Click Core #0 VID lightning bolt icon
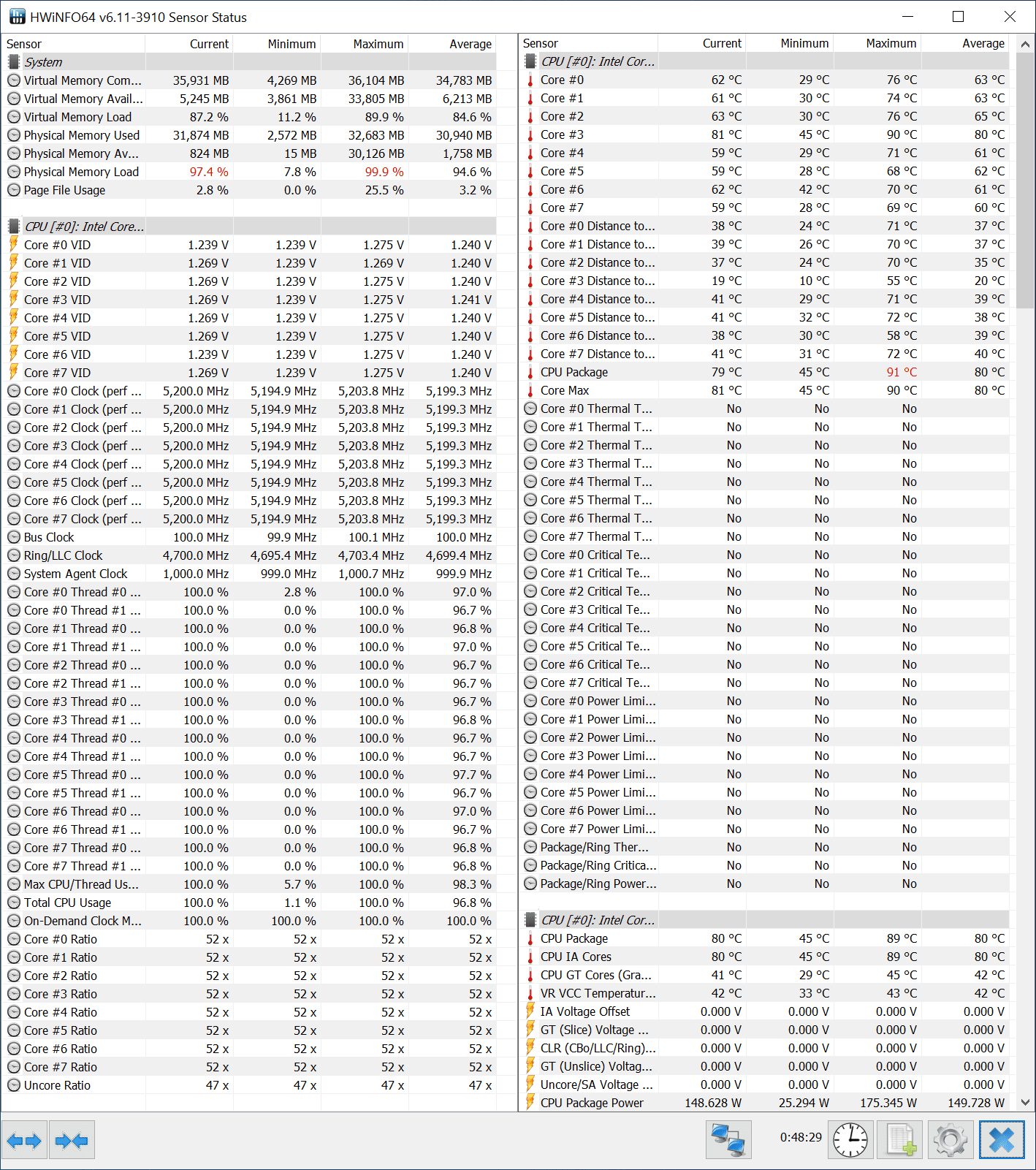This screenshot has height=1170, width=1036. (14, 245)
